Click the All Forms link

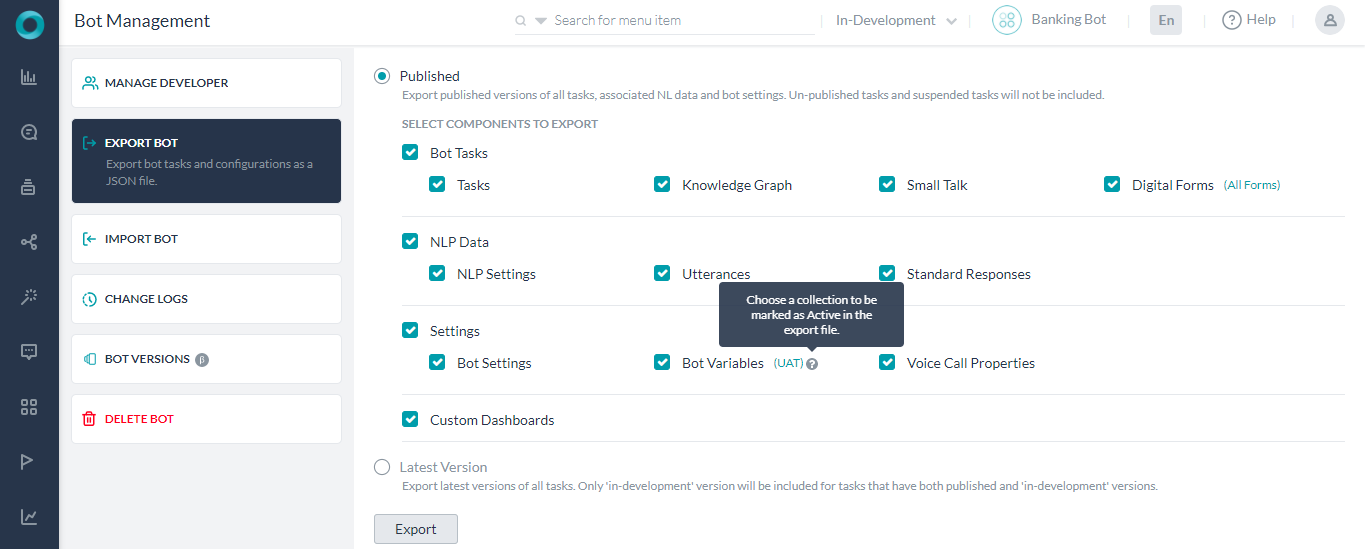[1251, 185]
